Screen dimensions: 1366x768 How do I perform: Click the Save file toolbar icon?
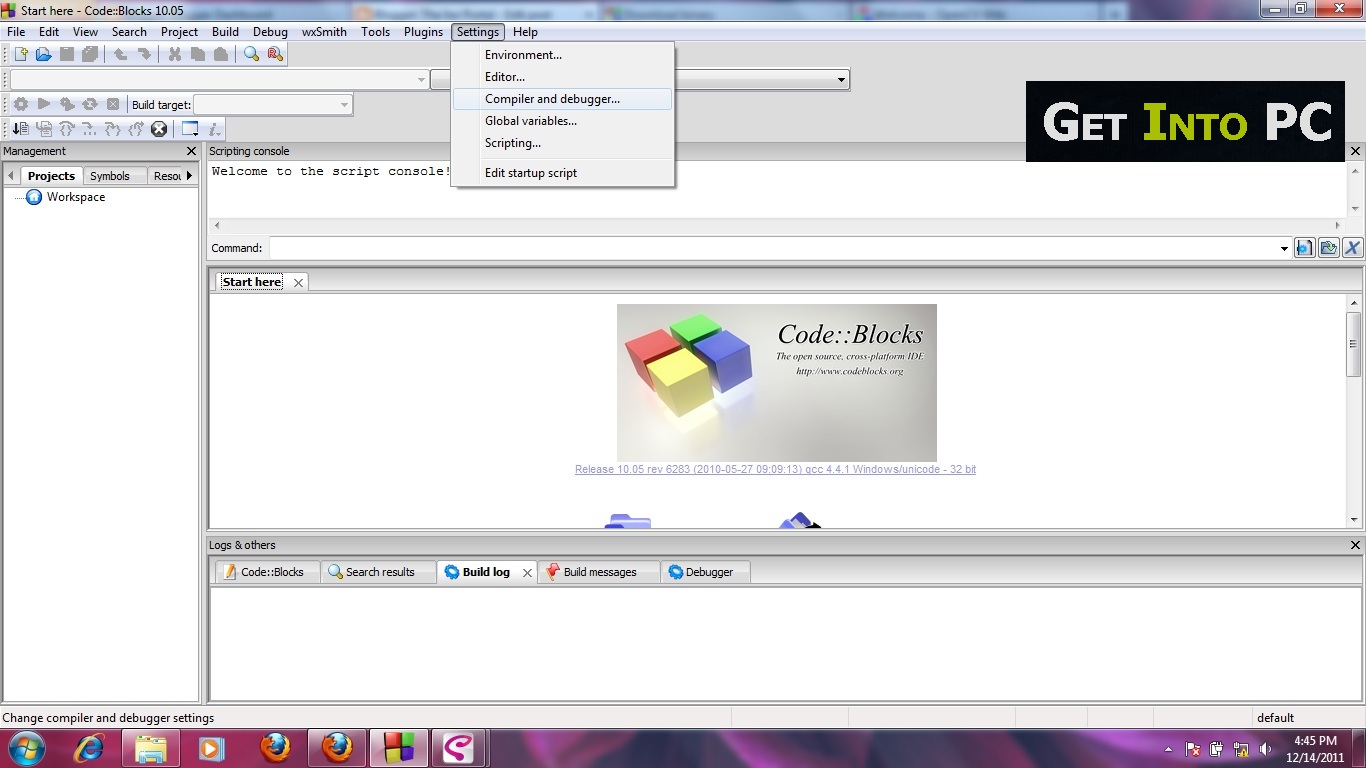point(67,55)
